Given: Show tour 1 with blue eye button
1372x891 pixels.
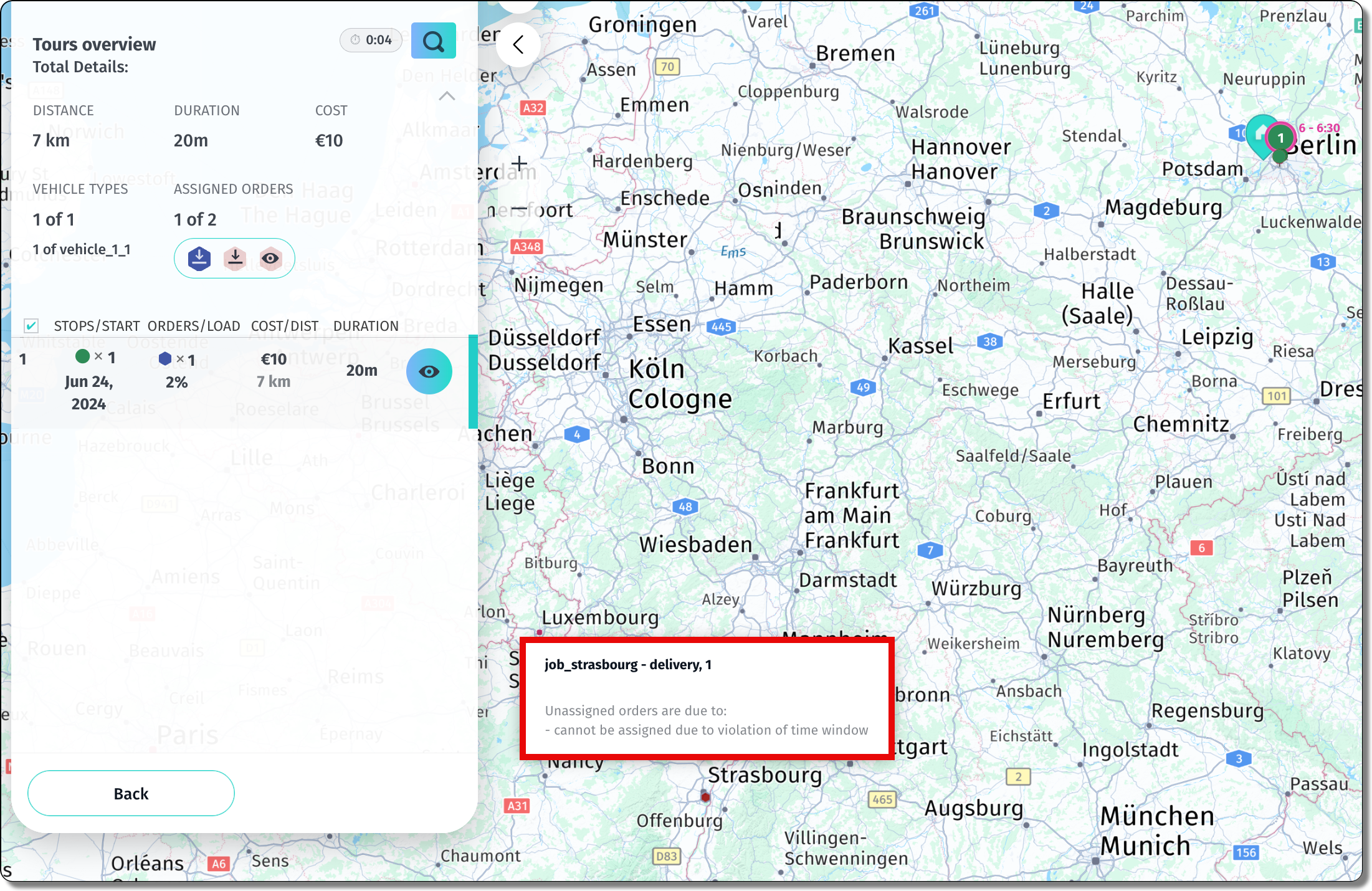Looking at the screenshot, I should [429, 371].
